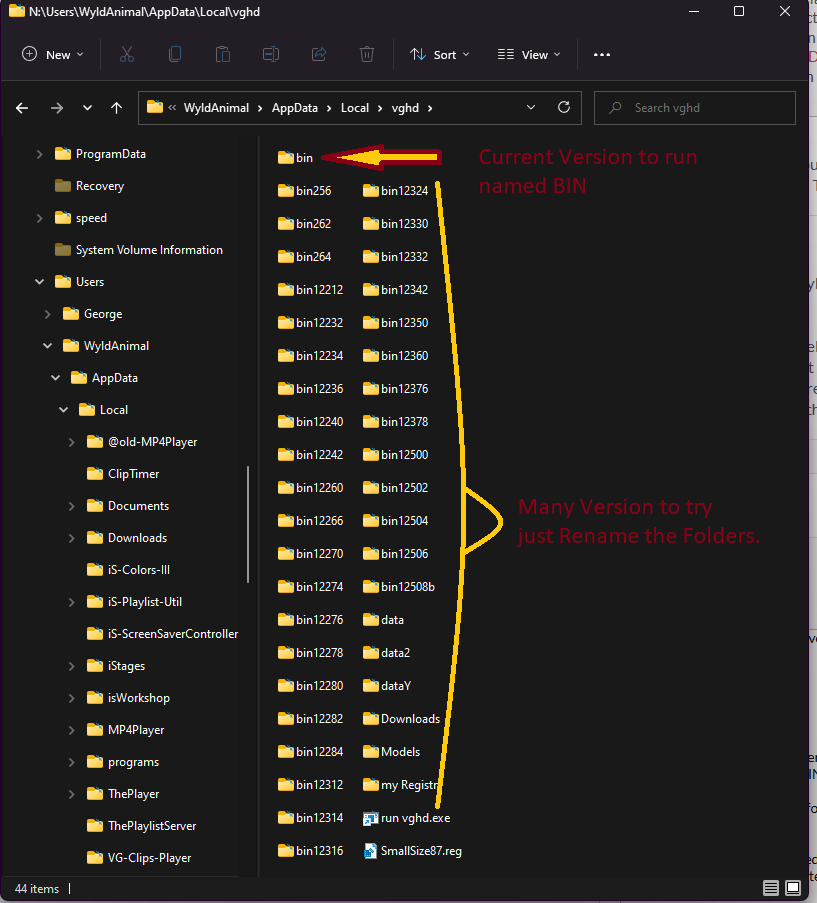Click the Share icon in toolbar

click(x=319, y=55)
